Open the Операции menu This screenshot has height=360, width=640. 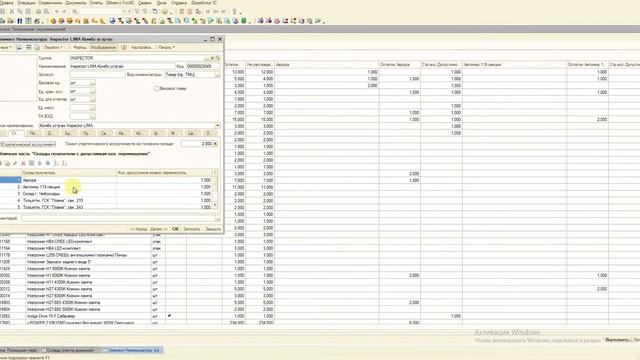pyautogui.click(x=26, y=3)
